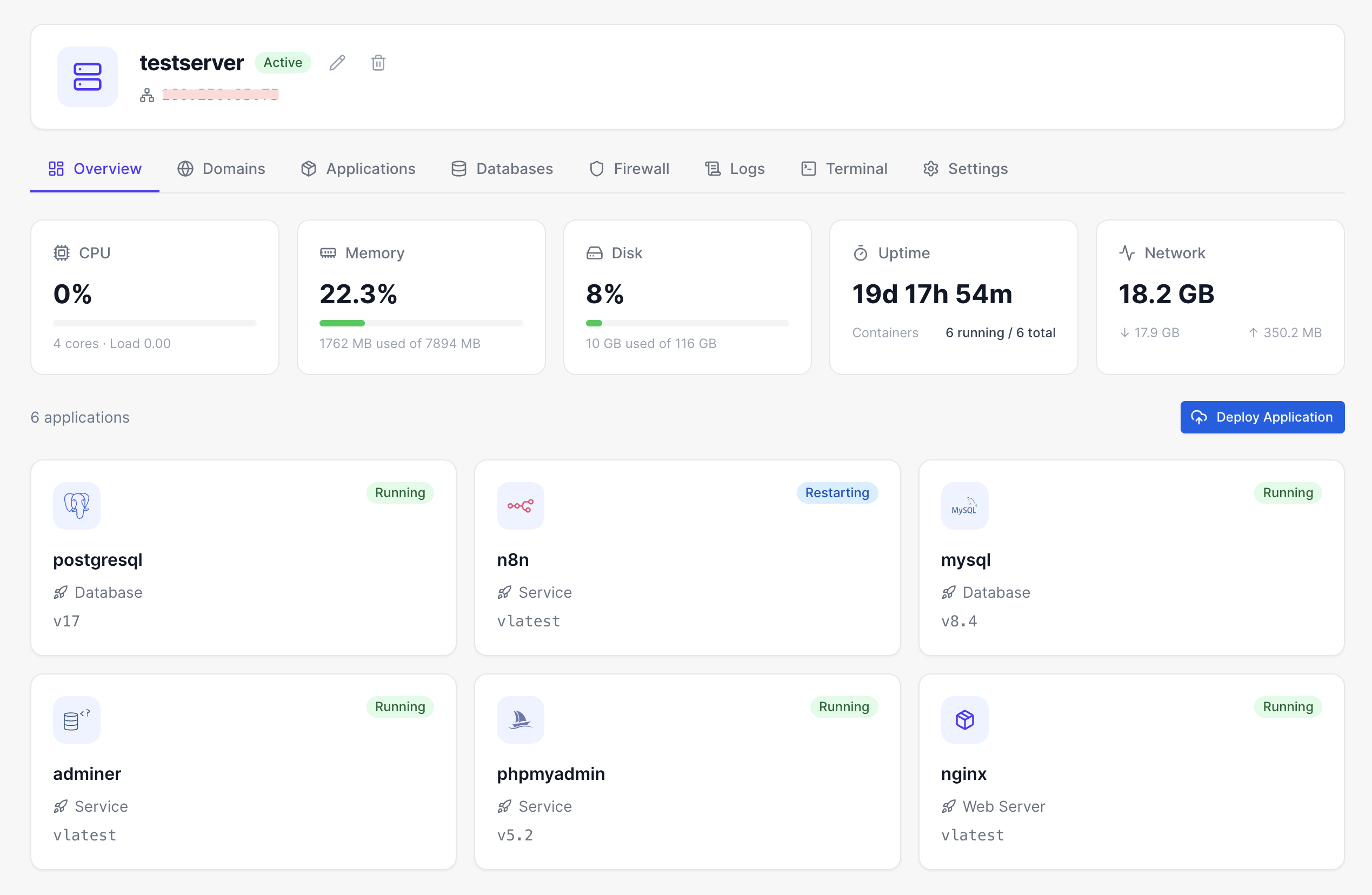Viewport: 1372px width, 895px height.
Task: Click the Memory usage progress bar
Action: pos(421,323)
